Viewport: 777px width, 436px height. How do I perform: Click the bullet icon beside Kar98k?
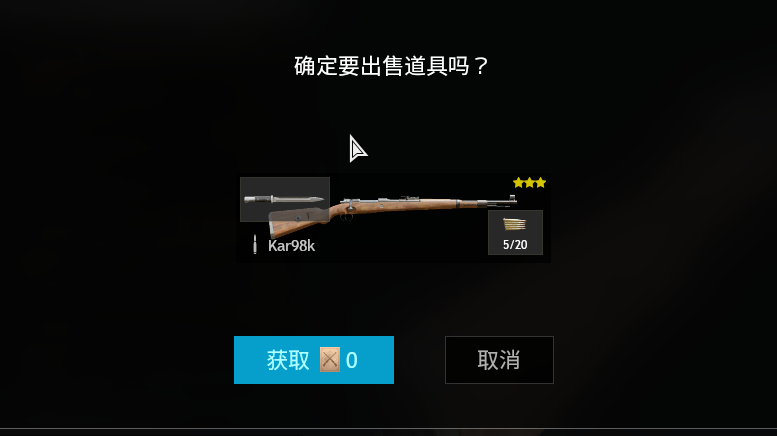coord(255,244)
